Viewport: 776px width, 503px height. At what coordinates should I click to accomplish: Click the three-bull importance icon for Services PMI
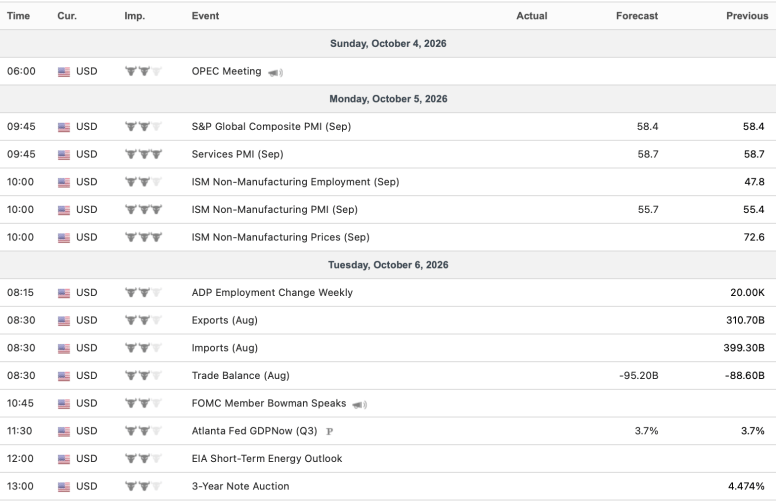(143, 154)
